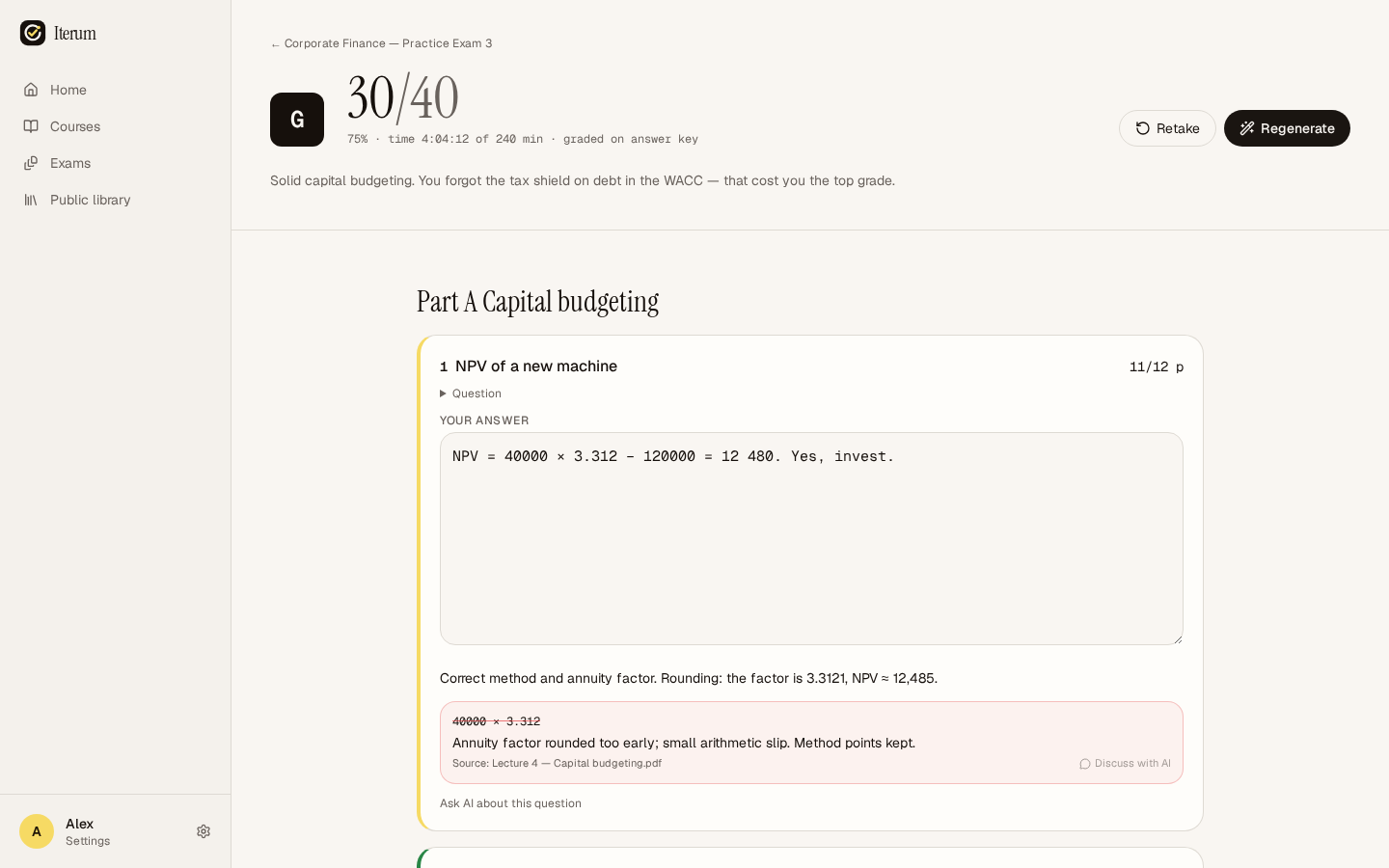
Task: Click the Part A Capital budgeting heading
Action: (x=537, y=302)
